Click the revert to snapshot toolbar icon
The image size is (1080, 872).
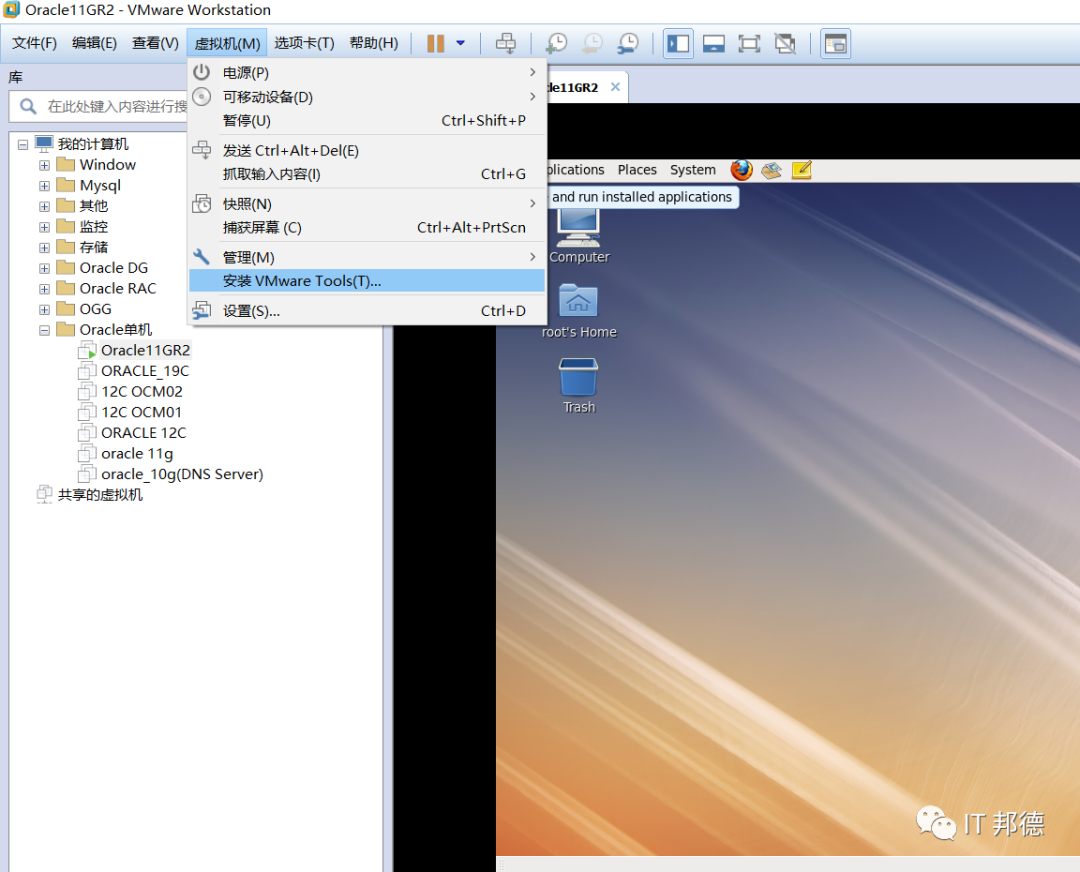pyautogui.click(x=592, y=43)
